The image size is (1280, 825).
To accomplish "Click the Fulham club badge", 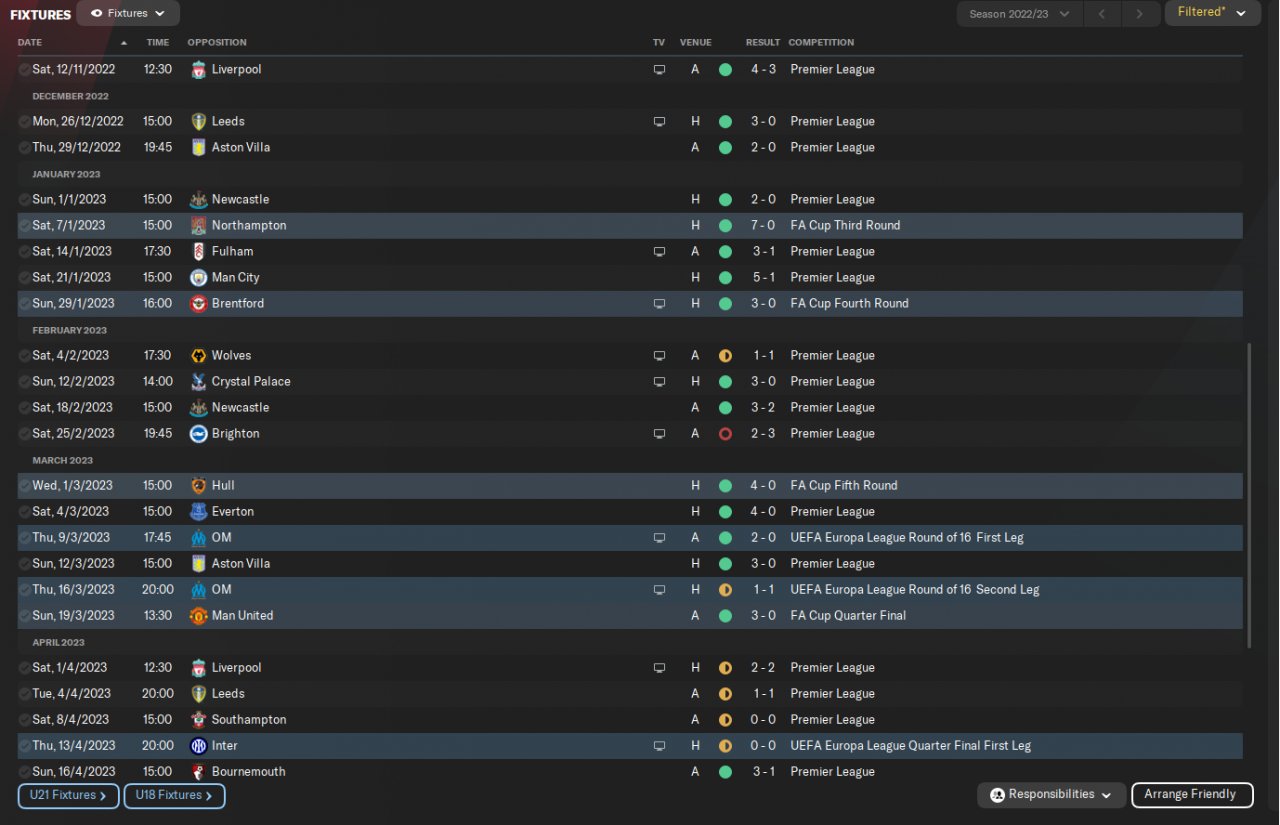I will coord(198,252).
